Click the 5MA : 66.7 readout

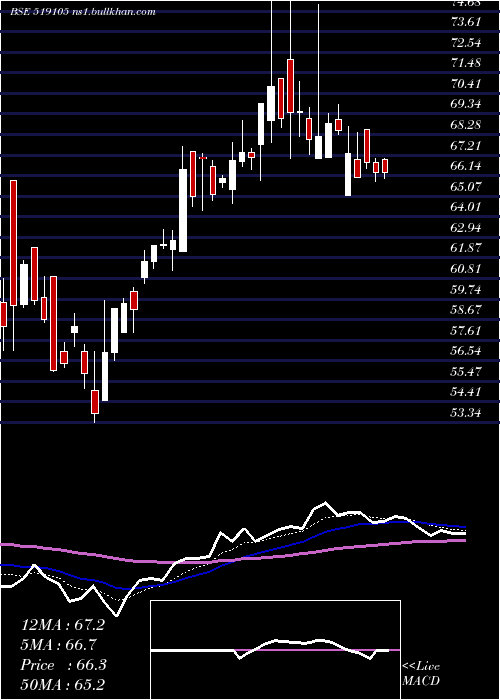click(59, 645)
